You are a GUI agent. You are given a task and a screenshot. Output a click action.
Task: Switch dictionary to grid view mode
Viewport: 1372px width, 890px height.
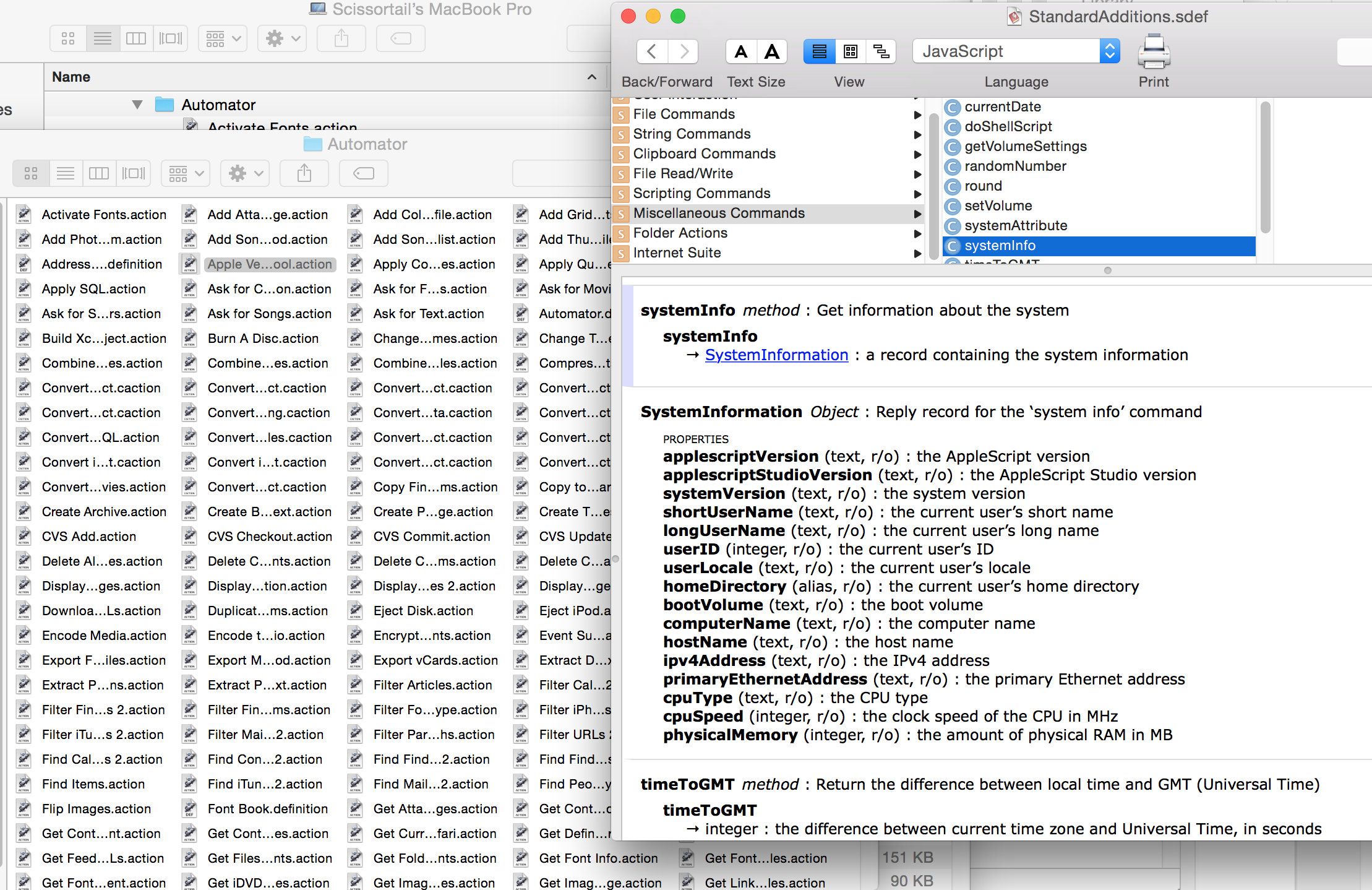(851, 51)
